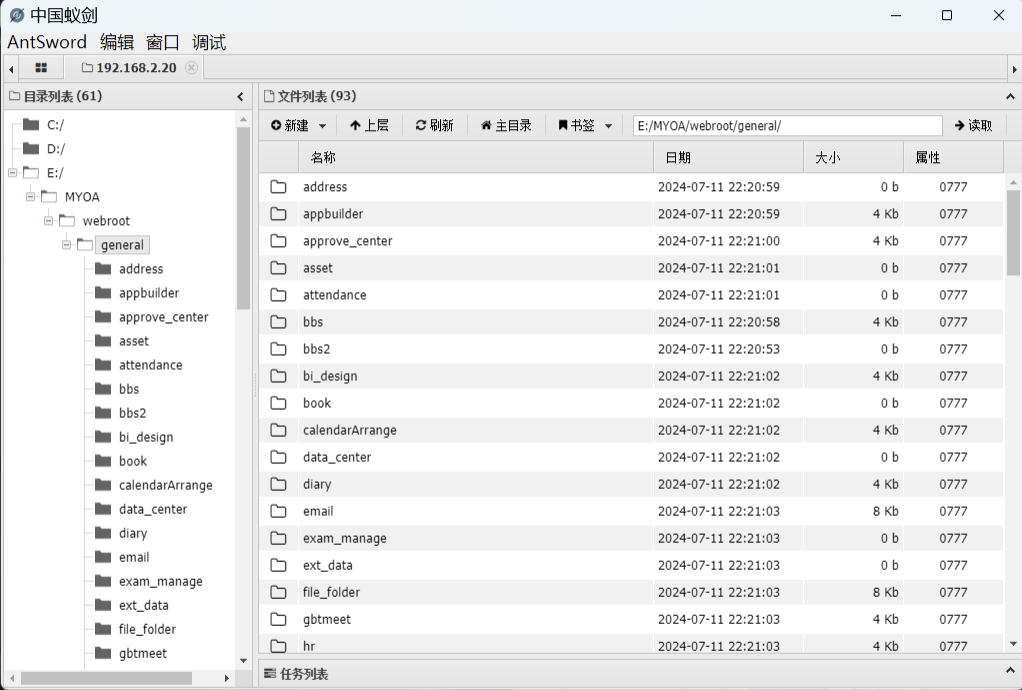The image size is (1022, 690).
Task: Select exam_manage in directory tree
Action: (160, 581)
